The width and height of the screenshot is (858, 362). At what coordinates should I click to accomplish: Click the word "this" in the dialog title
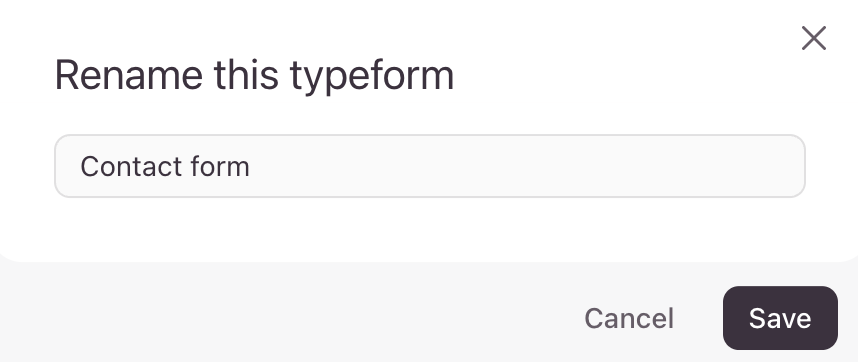point(246,75)
